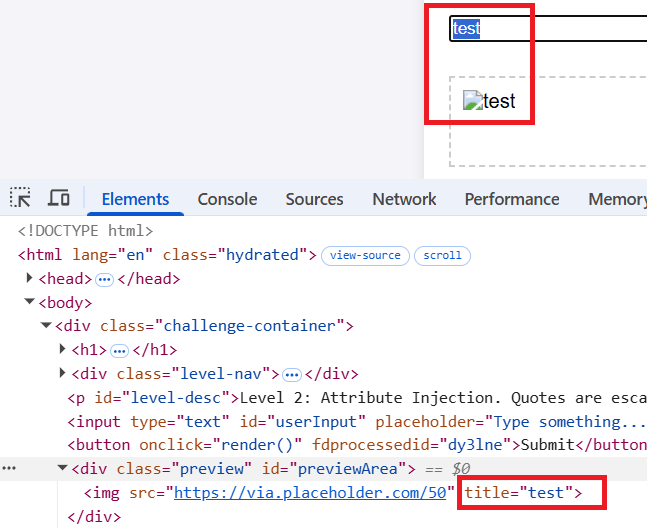Expand the level-nav div node
666x532 pixels.
(x=62, y=374)
